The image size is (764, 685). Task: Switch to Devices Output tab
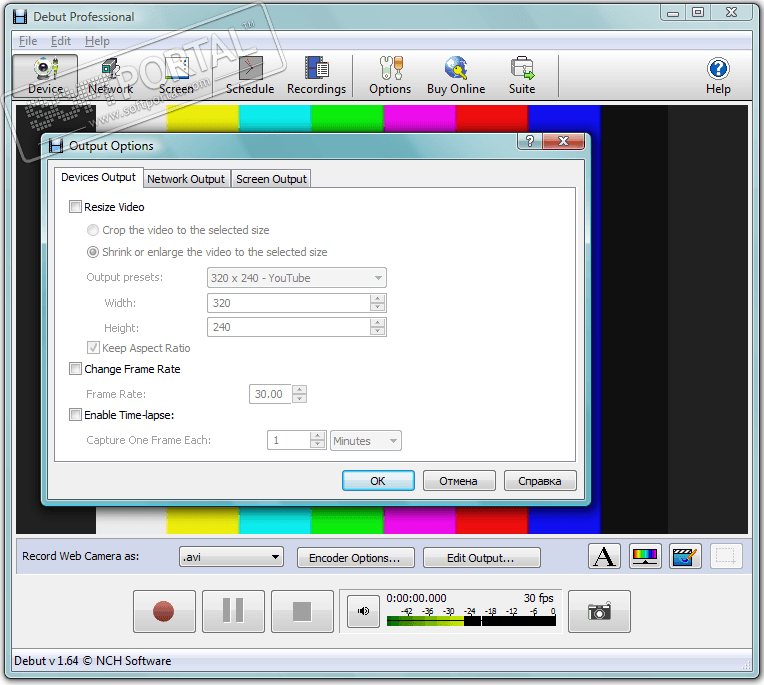tap(98, 177)
